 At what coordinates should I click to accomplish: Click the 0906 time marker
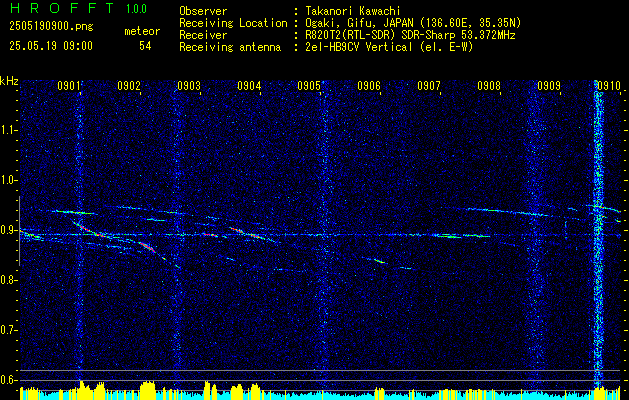coord(369,85)
